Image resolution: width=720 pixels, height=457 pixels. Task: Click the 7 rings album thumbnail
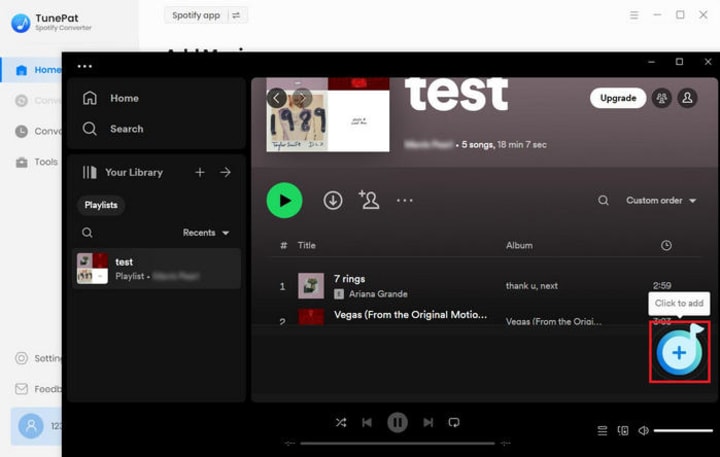coord(311,286)
